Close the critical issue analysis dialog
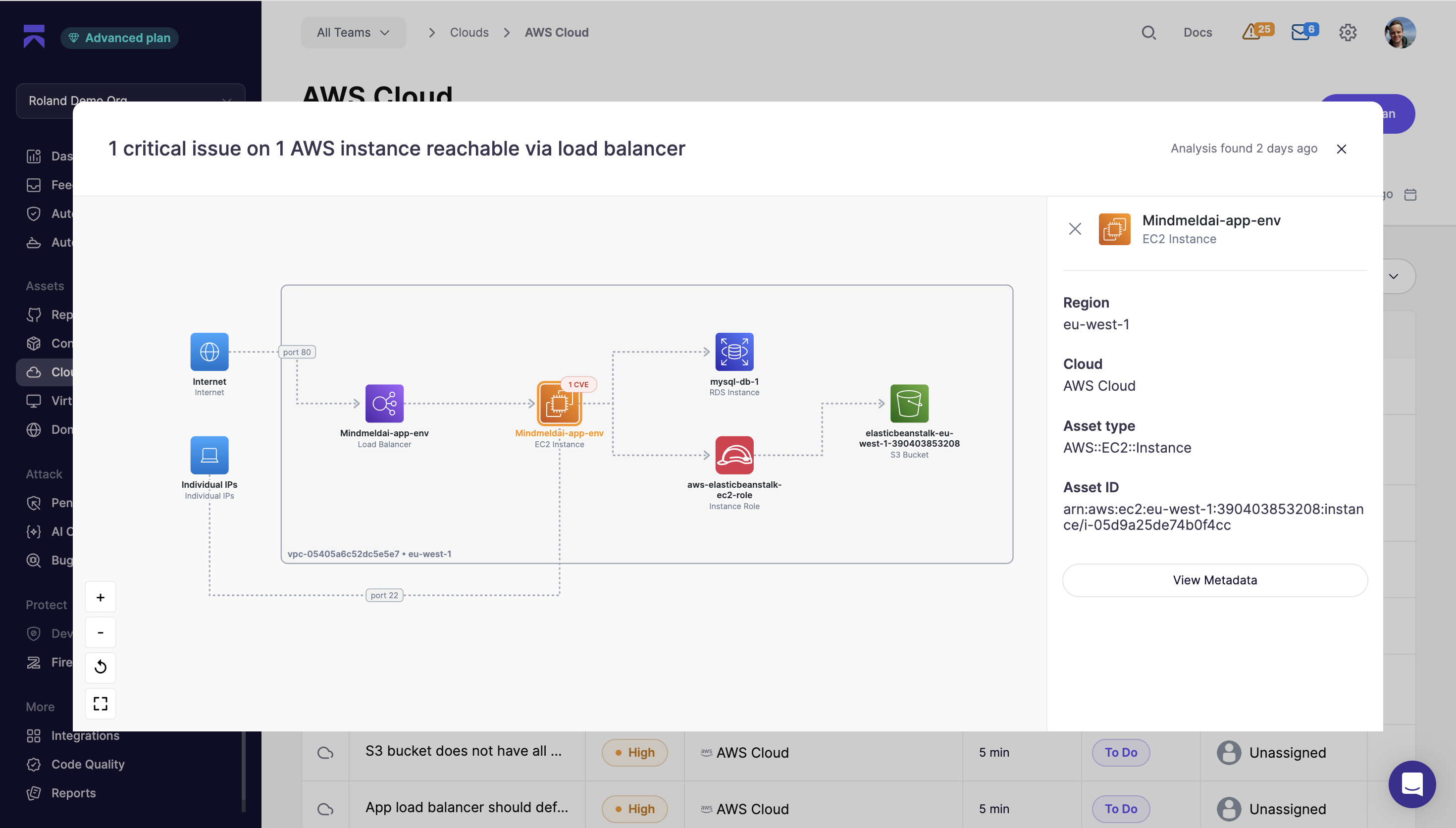The image size is (1456, 828). (x=1341, y=149)
